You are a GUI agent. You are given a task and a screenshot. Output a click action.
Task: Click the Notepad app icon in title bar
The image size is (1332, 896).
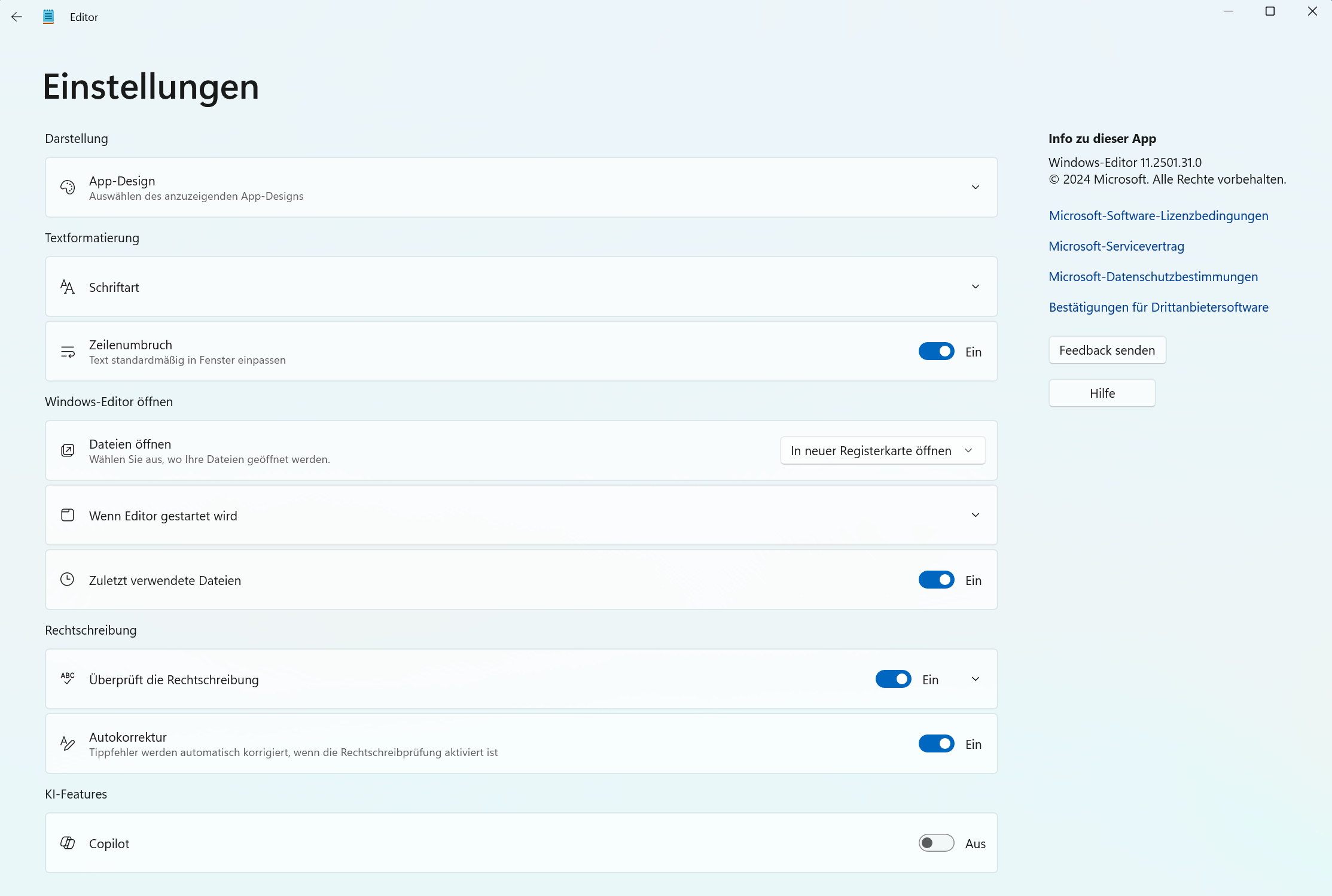tap(48, 17)
